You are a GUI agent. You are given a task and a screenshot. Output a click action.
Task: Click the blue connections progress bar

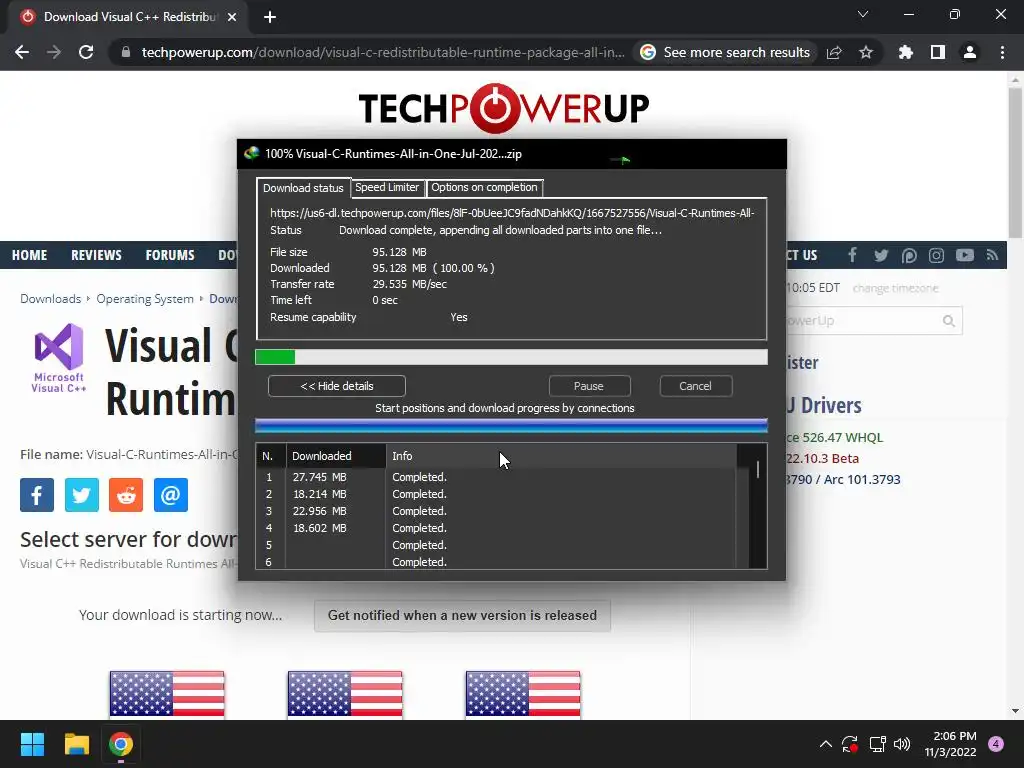pos(511,426)
